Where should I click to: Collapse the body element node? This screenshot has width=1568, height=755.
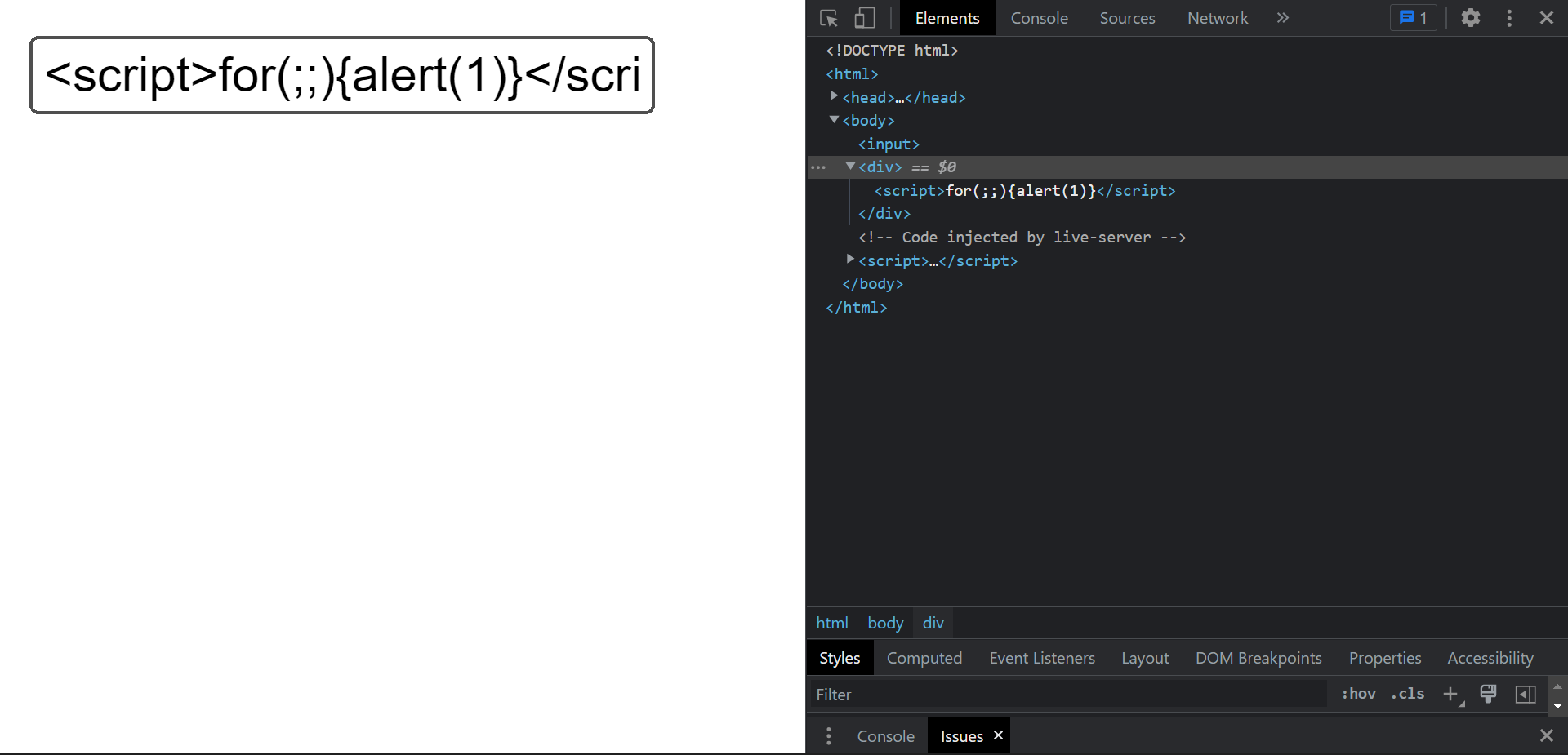[834, 120]
